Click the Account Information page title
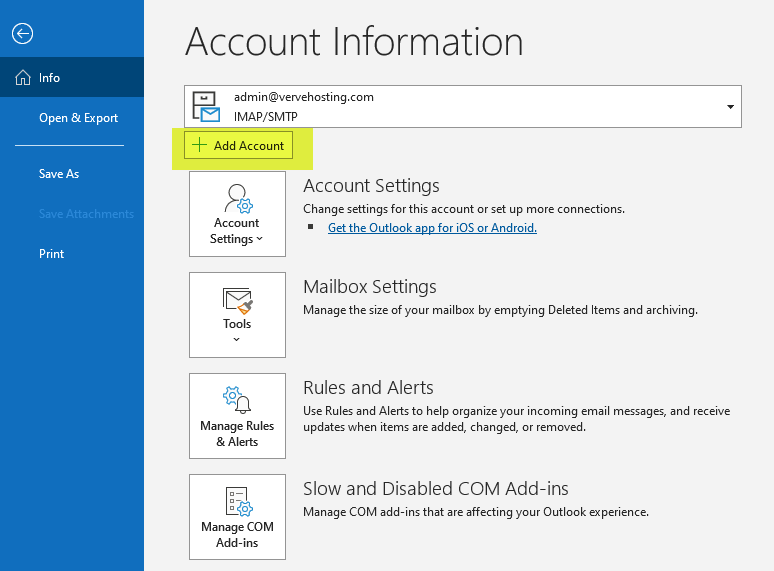Image resolution: width=774 pixels, height=571 pixels. click(354, 41)
